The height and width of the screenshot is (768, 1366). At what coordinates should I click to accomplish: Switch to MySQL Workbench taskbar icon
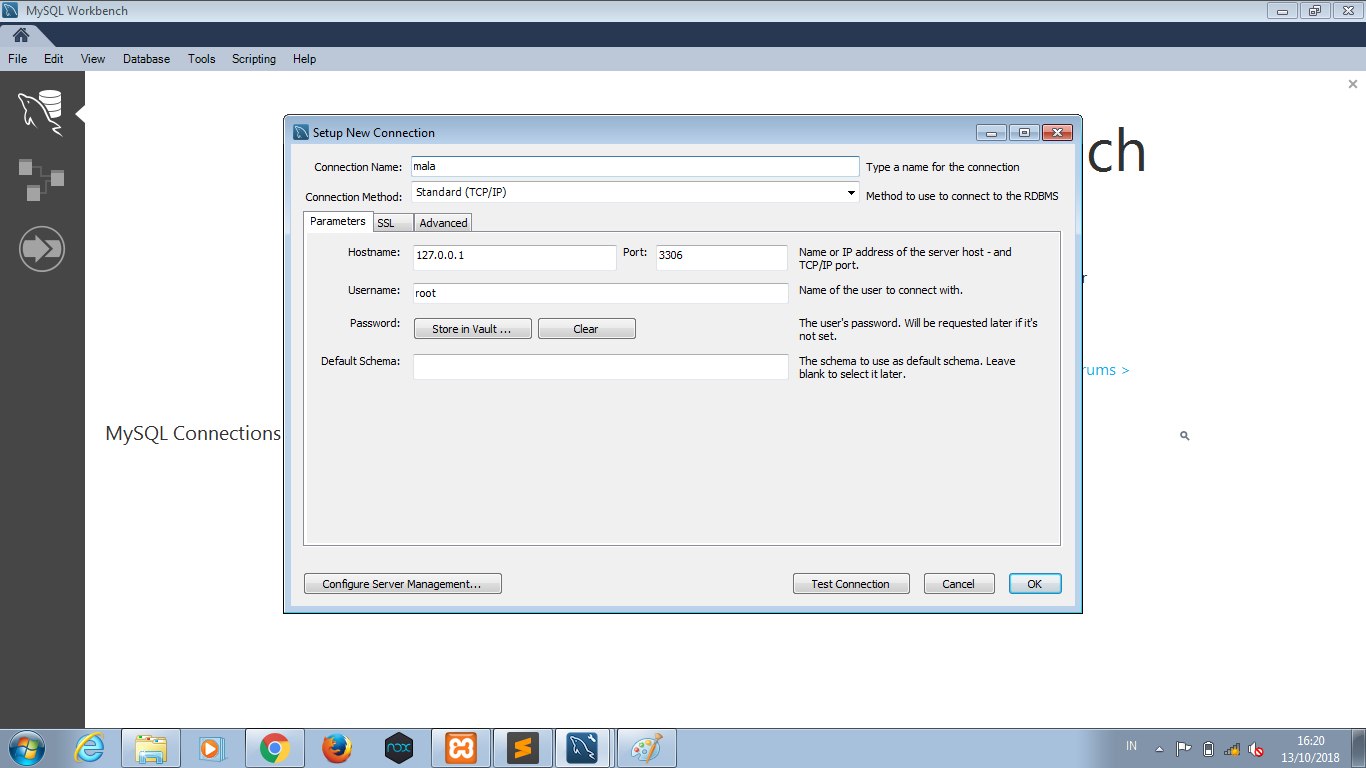click(x=583, y=748)
